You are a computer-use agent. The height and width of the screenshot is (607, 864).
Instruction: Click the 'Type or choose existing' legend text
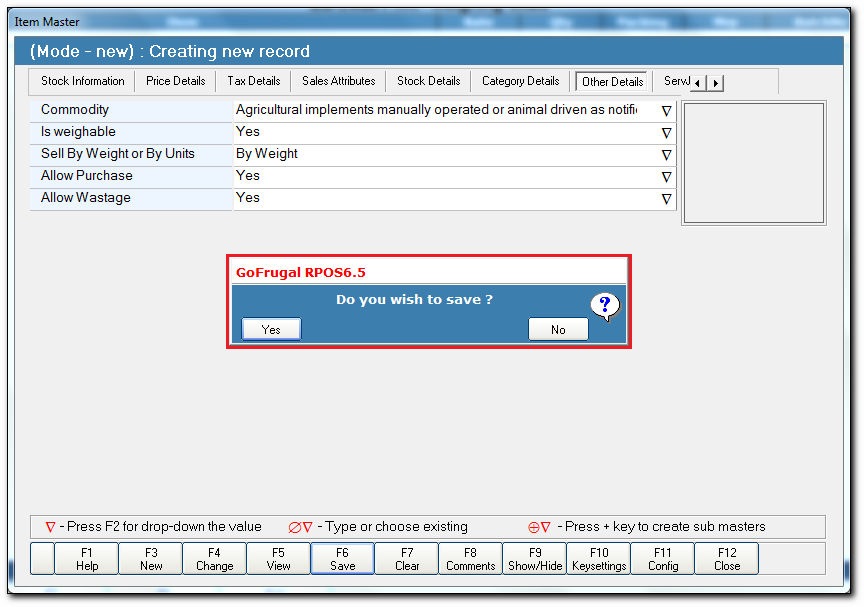(x=392, y=527)
